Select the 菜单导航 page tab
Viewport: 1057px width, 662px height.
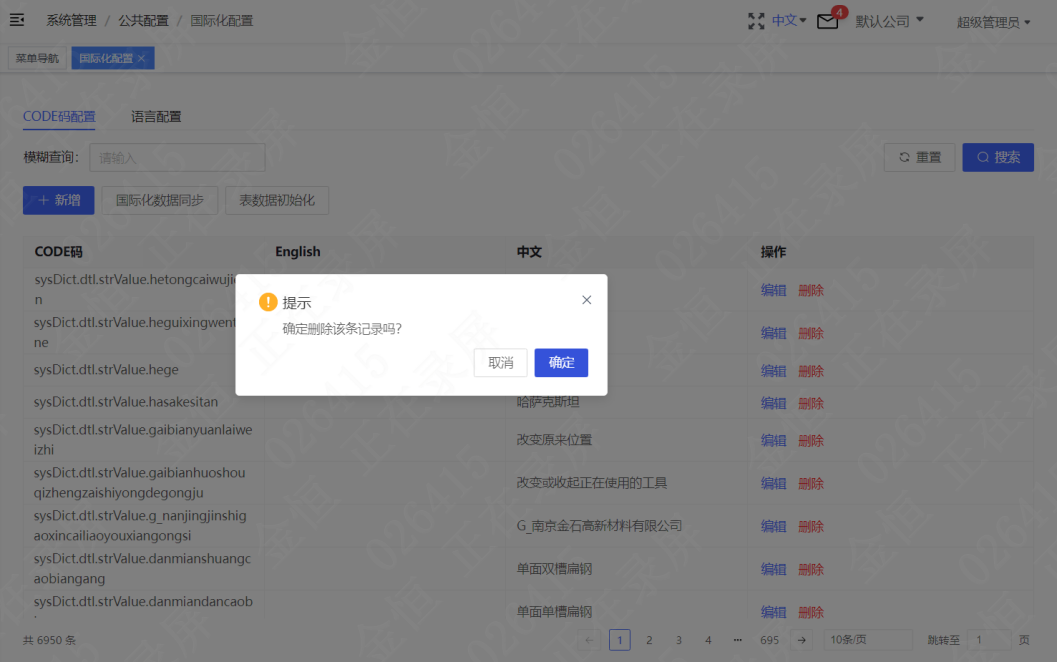pos(37,59)
